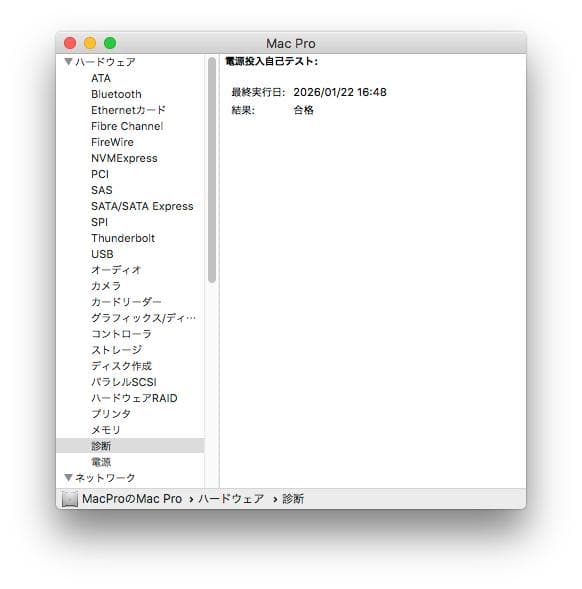582x589 pixels.
Task: Select ATA in the sidebar
Action: [x=101, y=78]
